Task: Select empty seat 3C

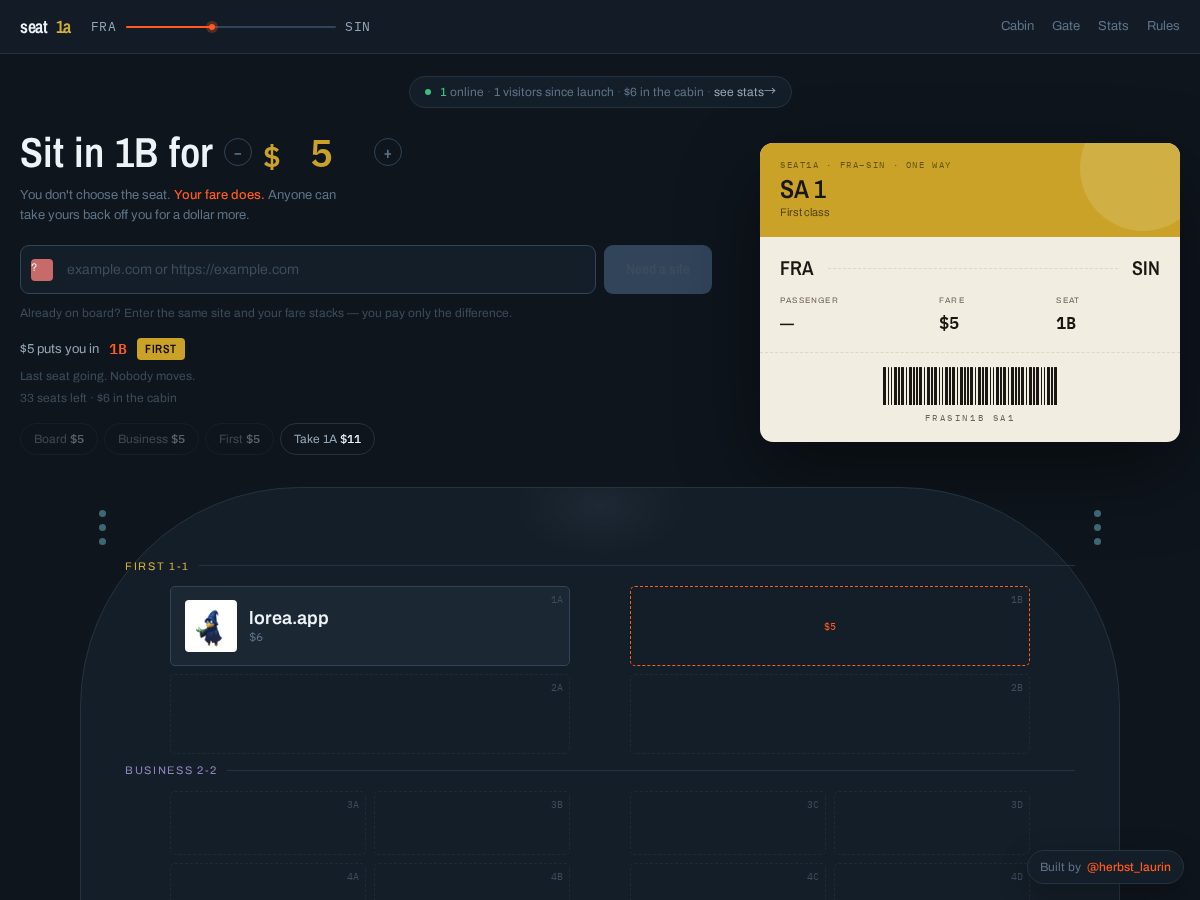Action: (728, 823)
